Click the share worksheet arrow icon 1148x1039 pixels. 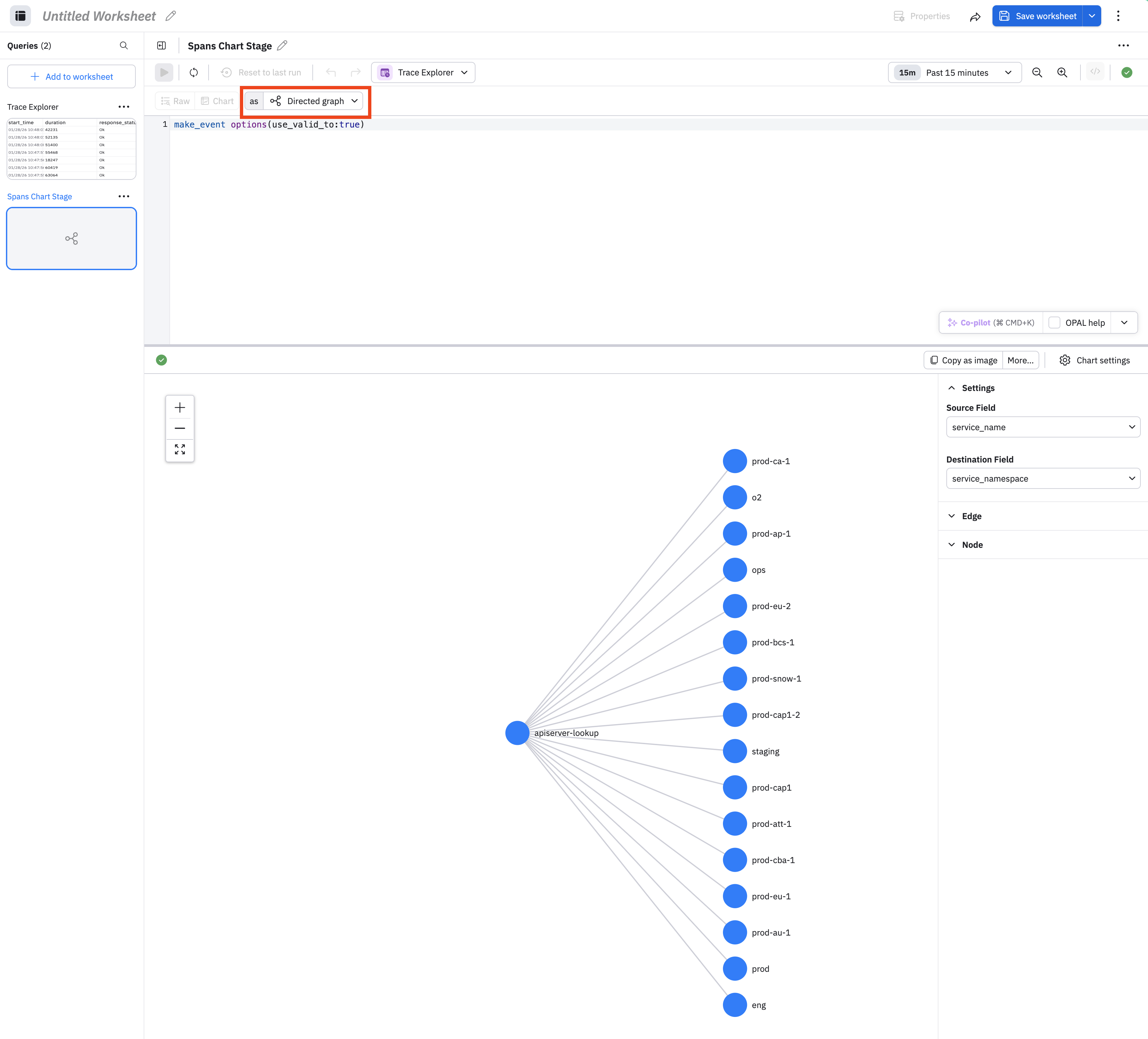[x=975, y=16]
